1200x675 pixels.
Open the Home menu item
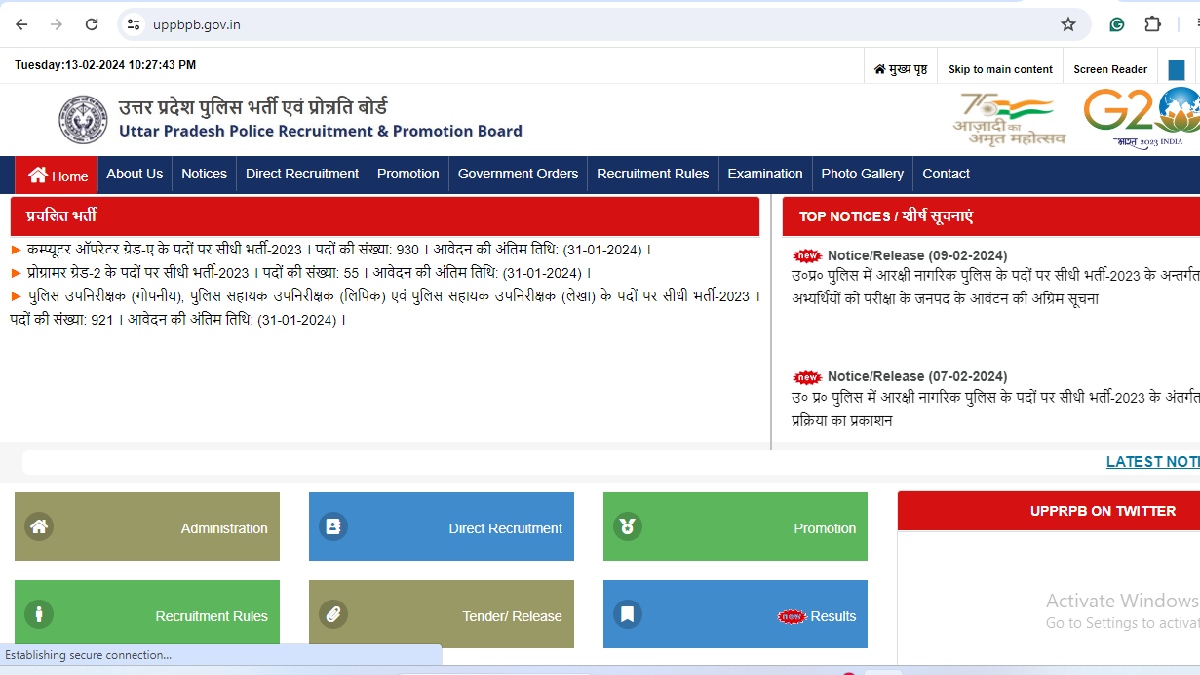(58, 175)
